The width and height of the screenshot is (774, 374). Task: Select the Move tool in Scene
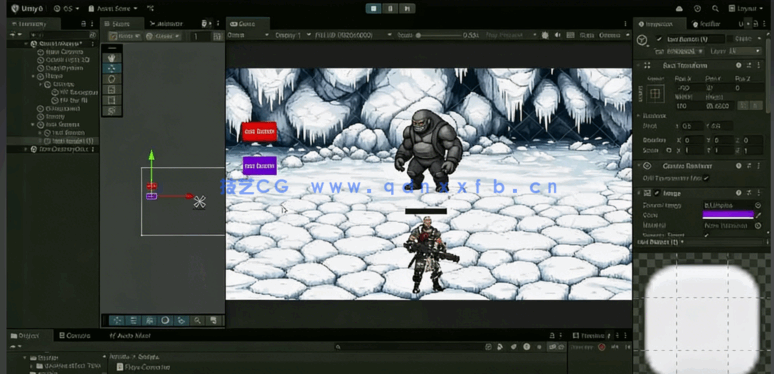[x=112, y=68]
